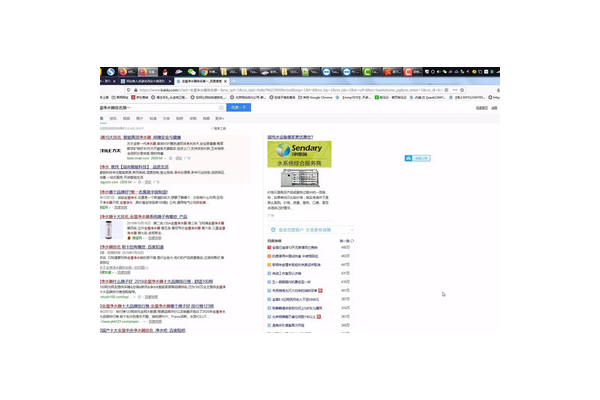This screenshot has width=600, height=400.
Task: Switch to 知道 search tab
Action: [153, 119]
